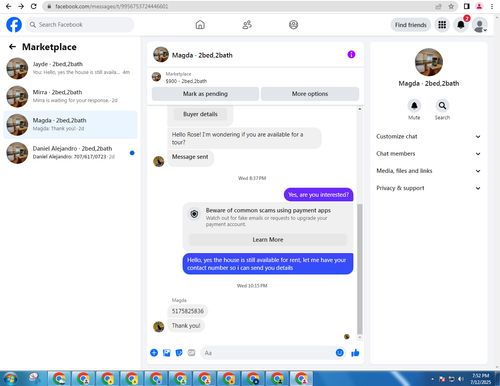Open the Facebook logo home link
Screen dimensions: 500x386
click(14, 25)
